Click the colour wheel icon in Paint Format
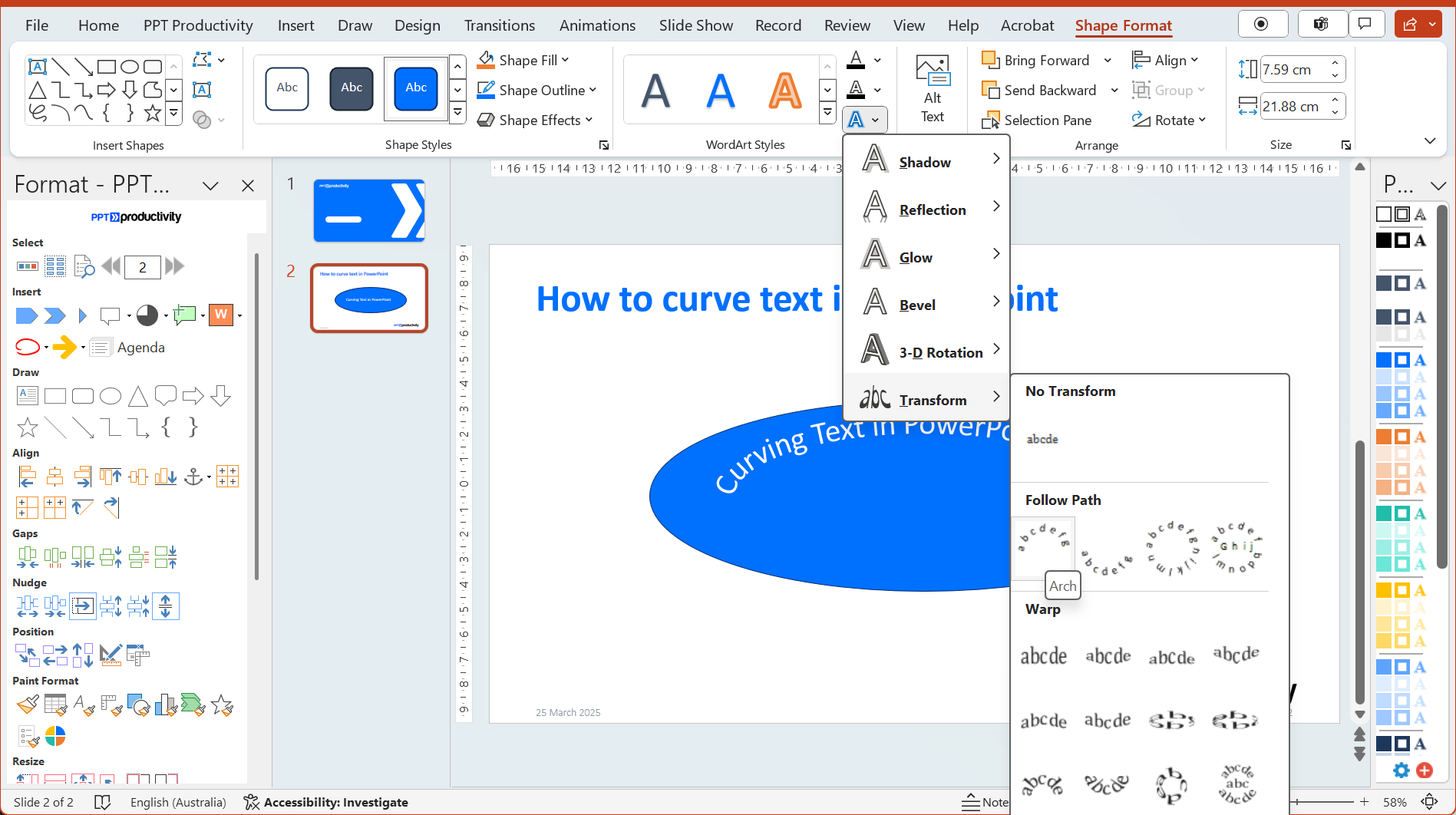This screenshot has height=815, width=1456. [x=55, y=736]
